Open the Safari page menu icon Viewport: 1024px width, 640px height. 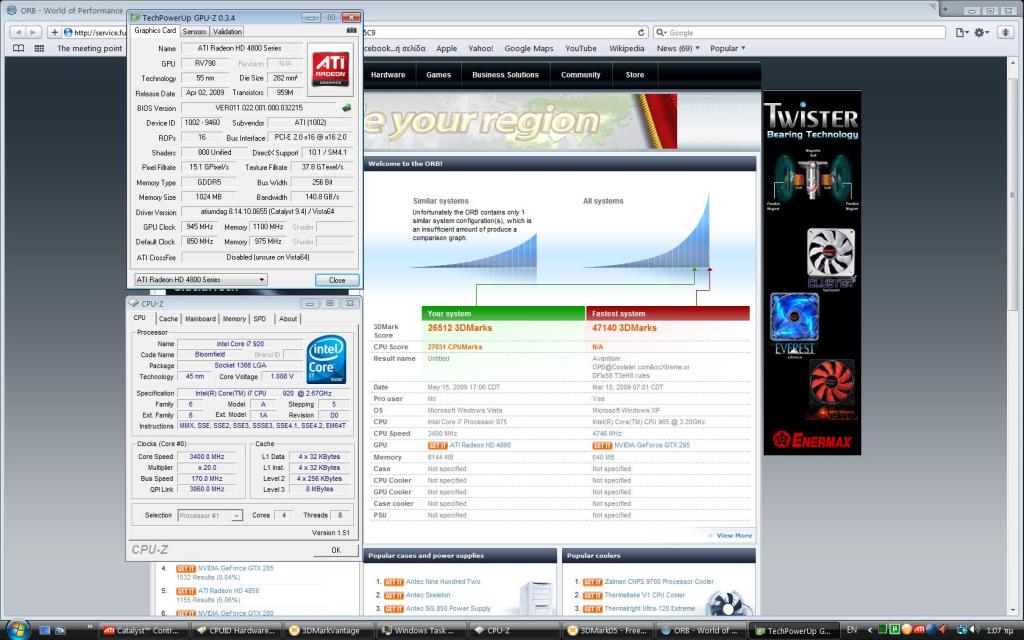pos(961,32)
